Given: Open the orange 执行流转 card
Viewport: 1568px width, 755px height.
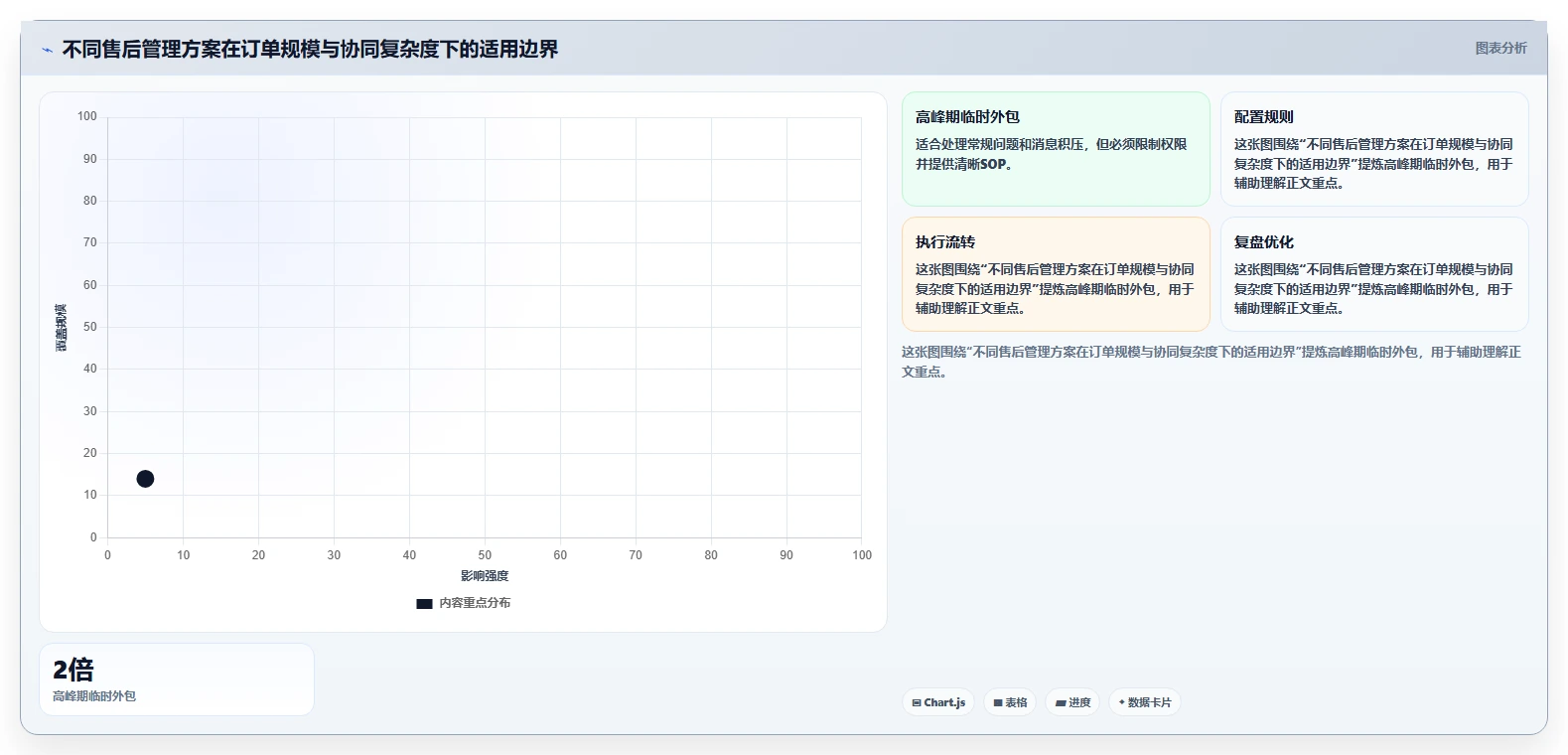Looking at the screenshot, I should (1056, 274).
